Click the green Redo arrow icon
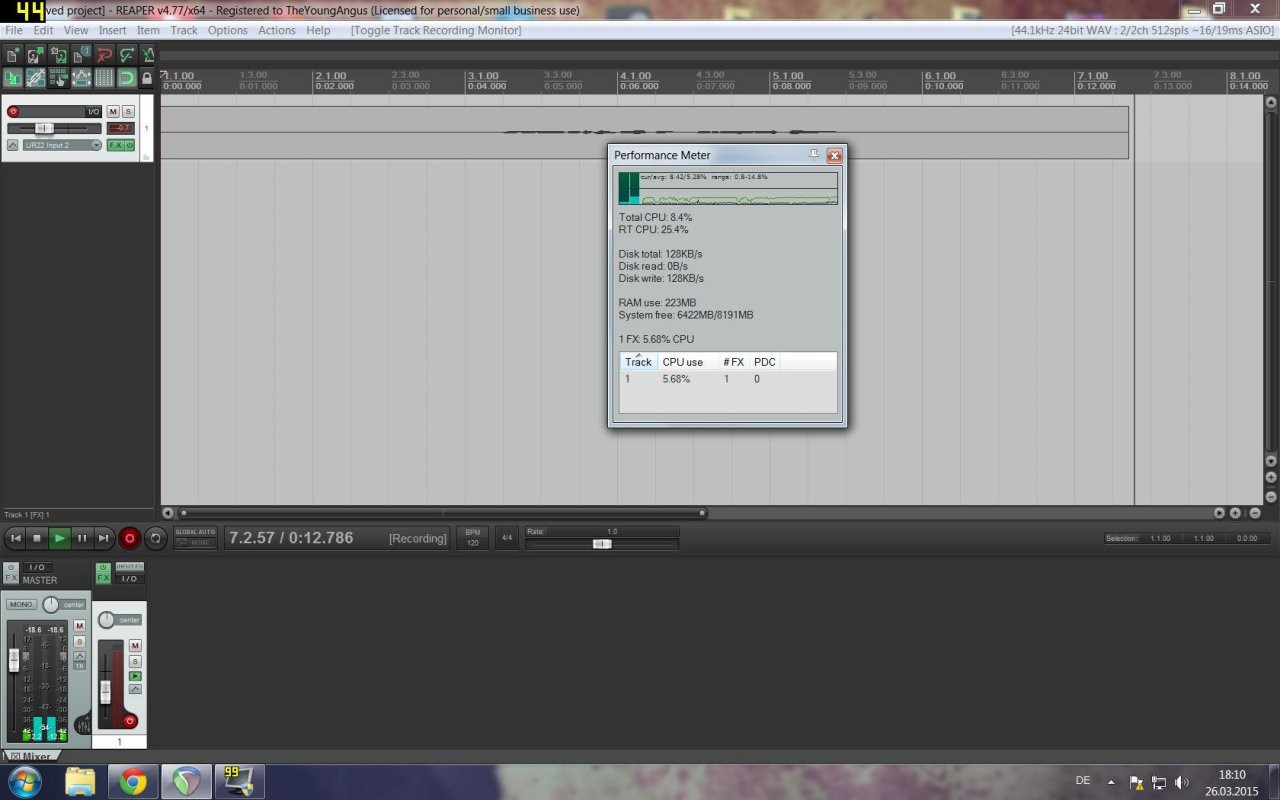Viewport: 1280px width, 800px height. coord(127,55)
